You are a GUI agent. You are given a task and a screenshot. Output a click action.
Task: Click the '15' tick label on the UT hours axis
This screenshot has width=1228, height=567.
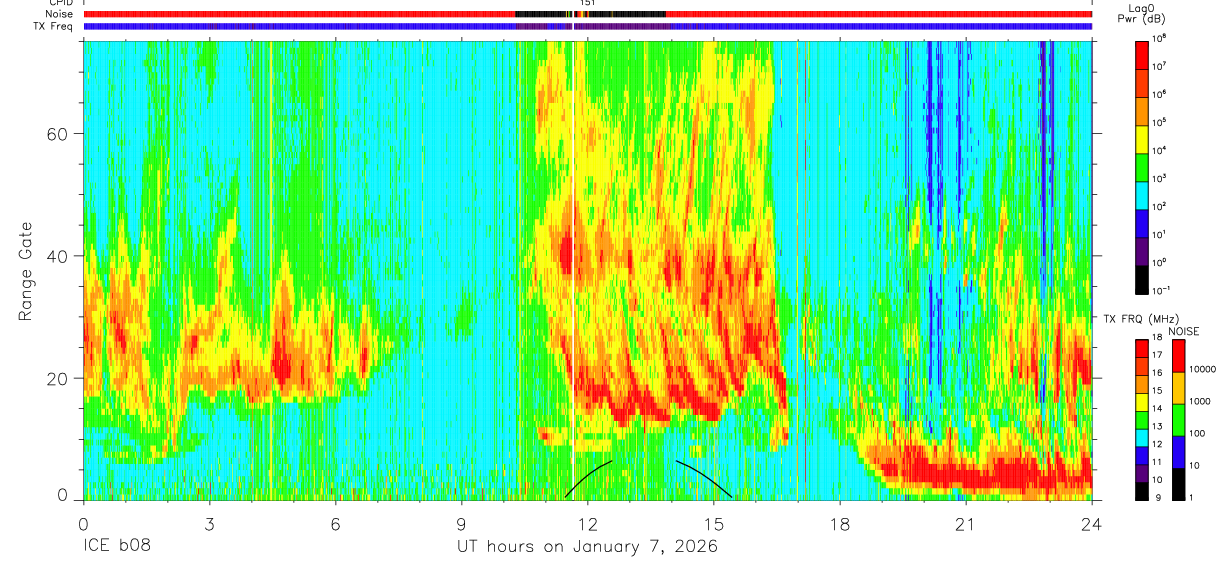click(713, 523)
